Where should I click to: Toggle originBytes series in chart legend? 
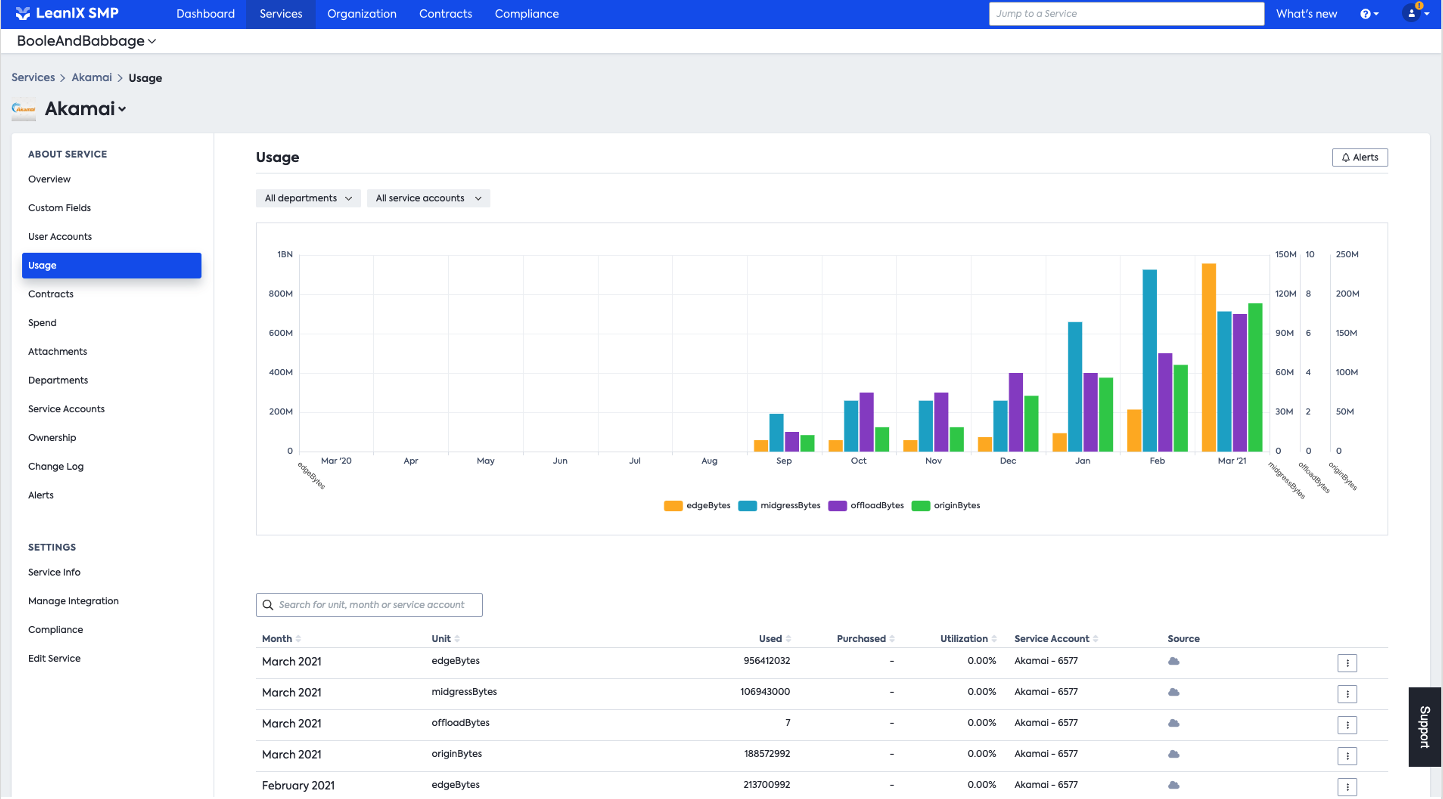click(947, 506)
